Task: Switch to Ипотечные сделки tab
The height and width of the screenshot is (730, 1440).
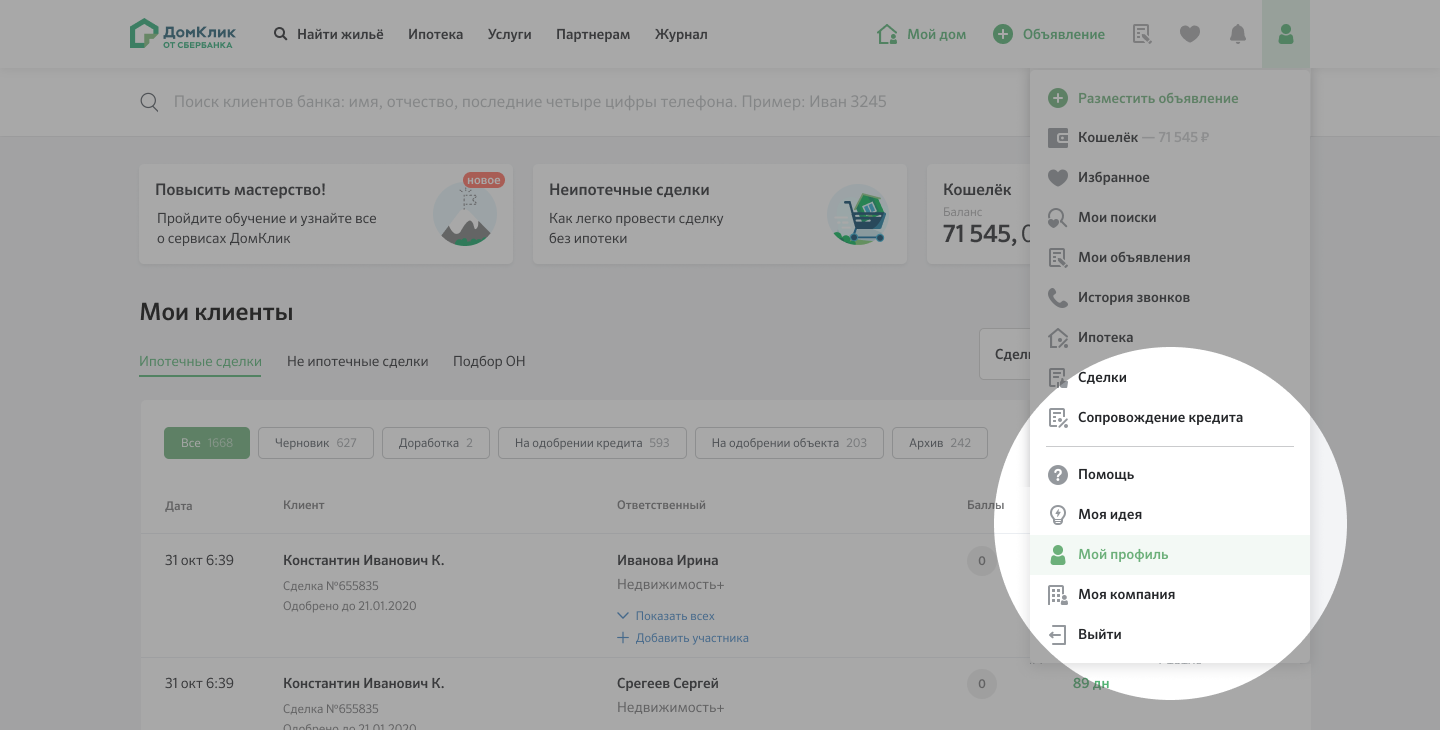Action: click(200, 362)
